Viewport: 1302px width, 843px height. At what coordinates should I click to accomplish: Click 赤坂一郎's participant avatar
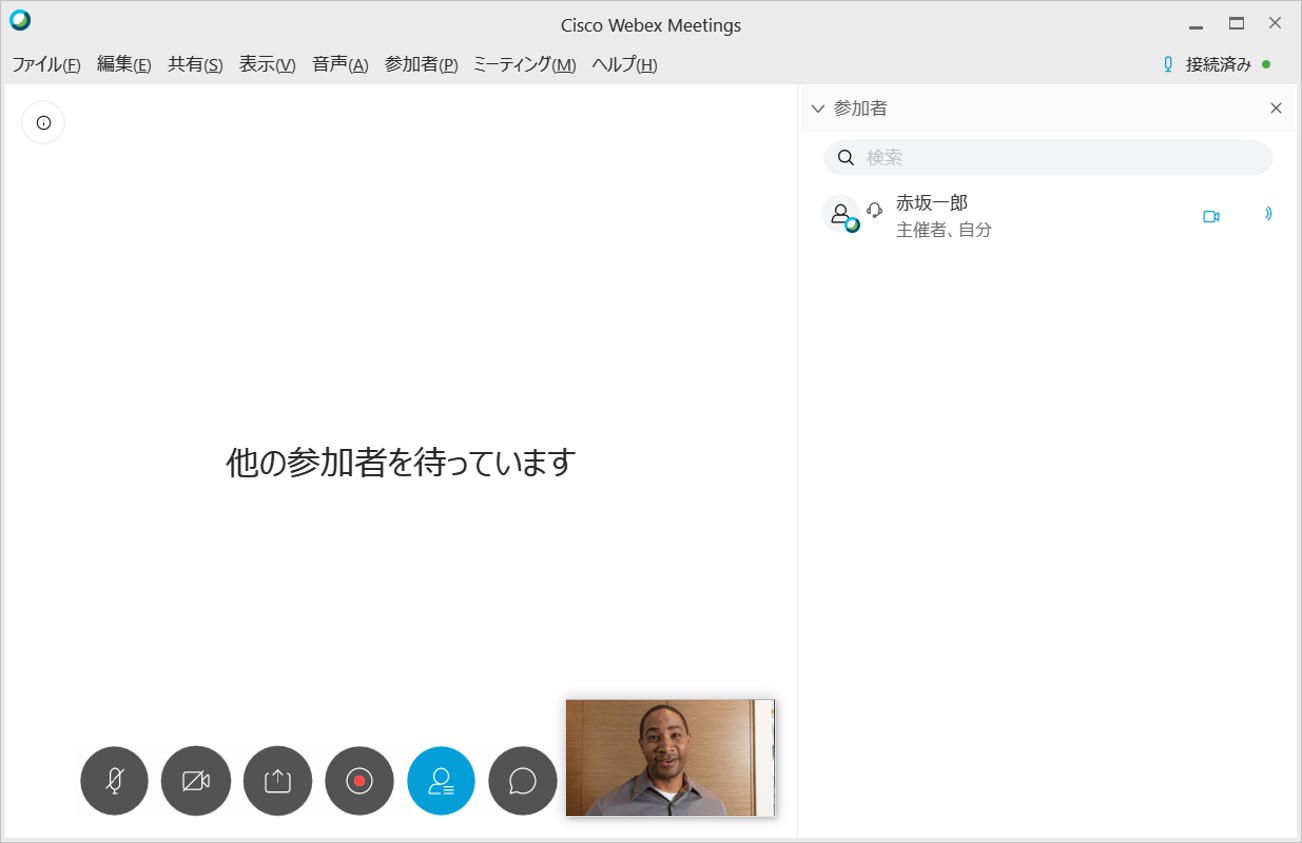(x=840, y=214)
